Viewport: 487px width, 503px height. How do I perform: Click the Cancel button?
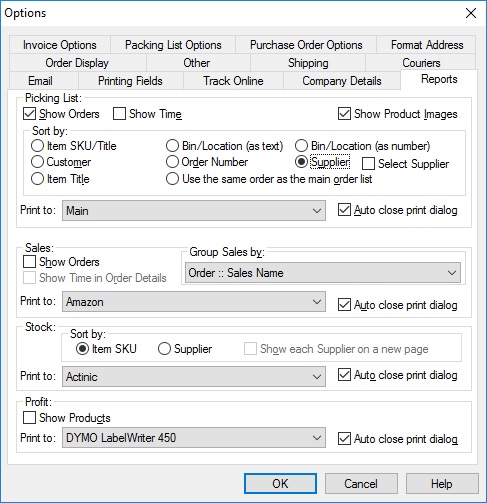(x=361, y=483)
